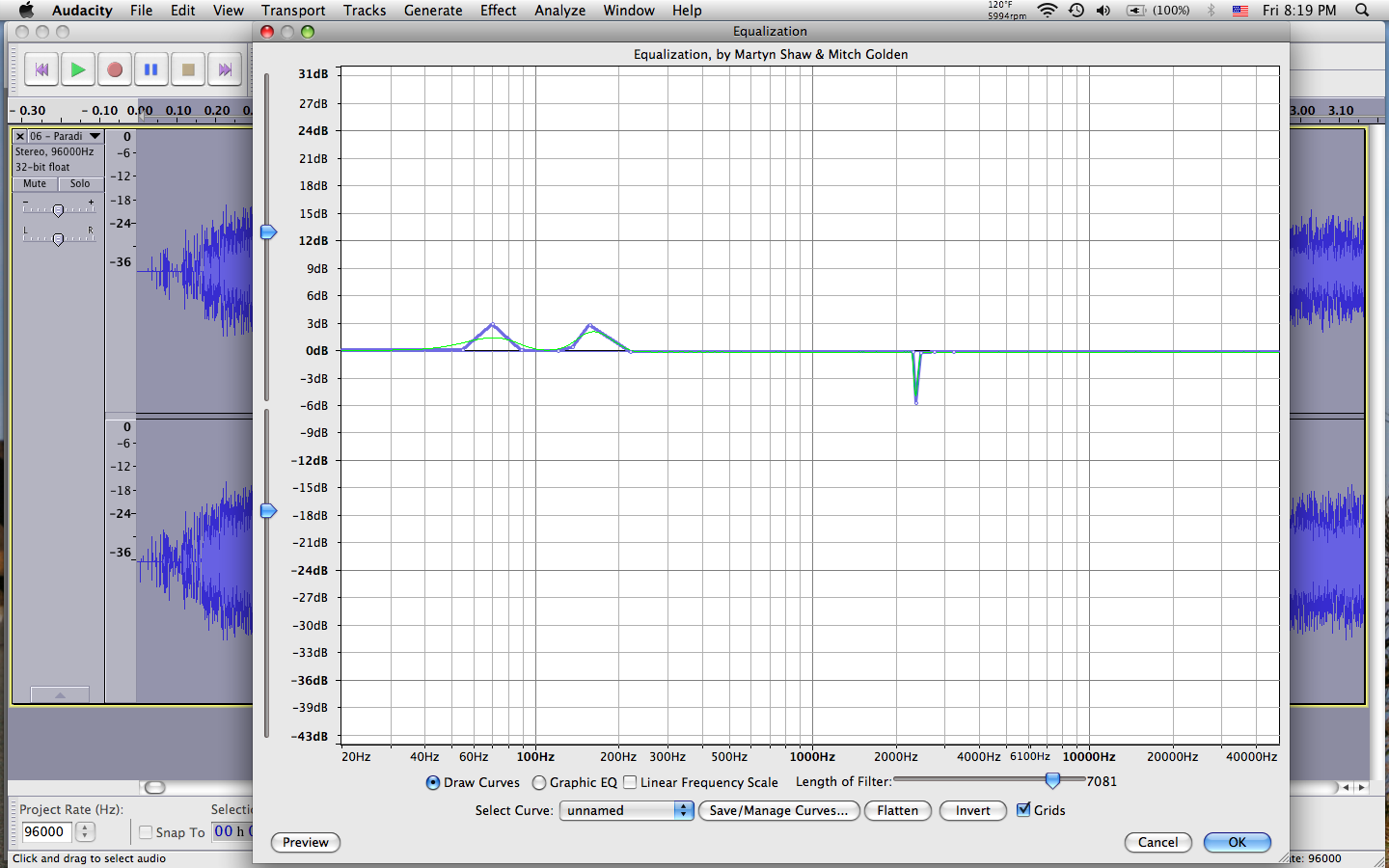Click the Flatten button

[x=897, y=811]
